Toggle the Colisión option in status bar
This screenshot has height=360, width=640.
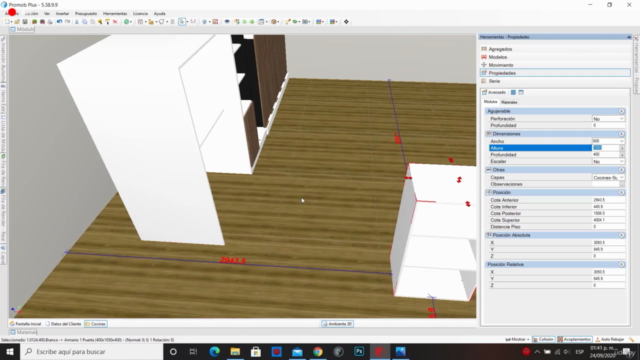[x=543, y=340]
